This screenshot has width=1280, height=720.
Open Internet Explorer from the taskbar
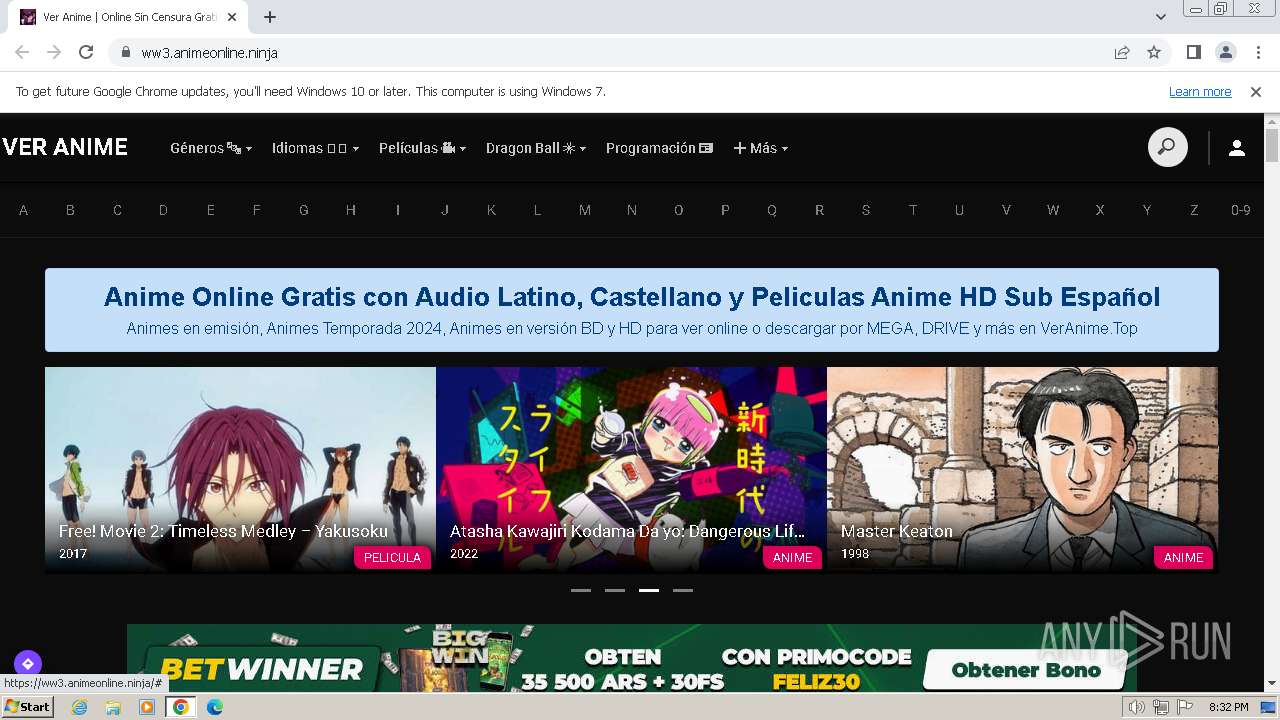(79, 707)
